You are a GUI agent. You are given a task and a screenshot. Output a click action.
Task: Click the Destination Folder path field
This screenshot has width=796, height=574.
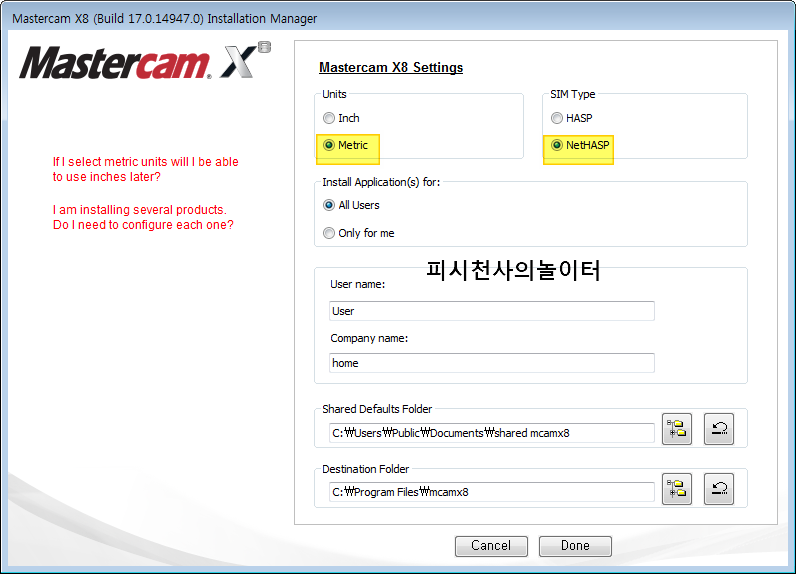coord(492,492)
